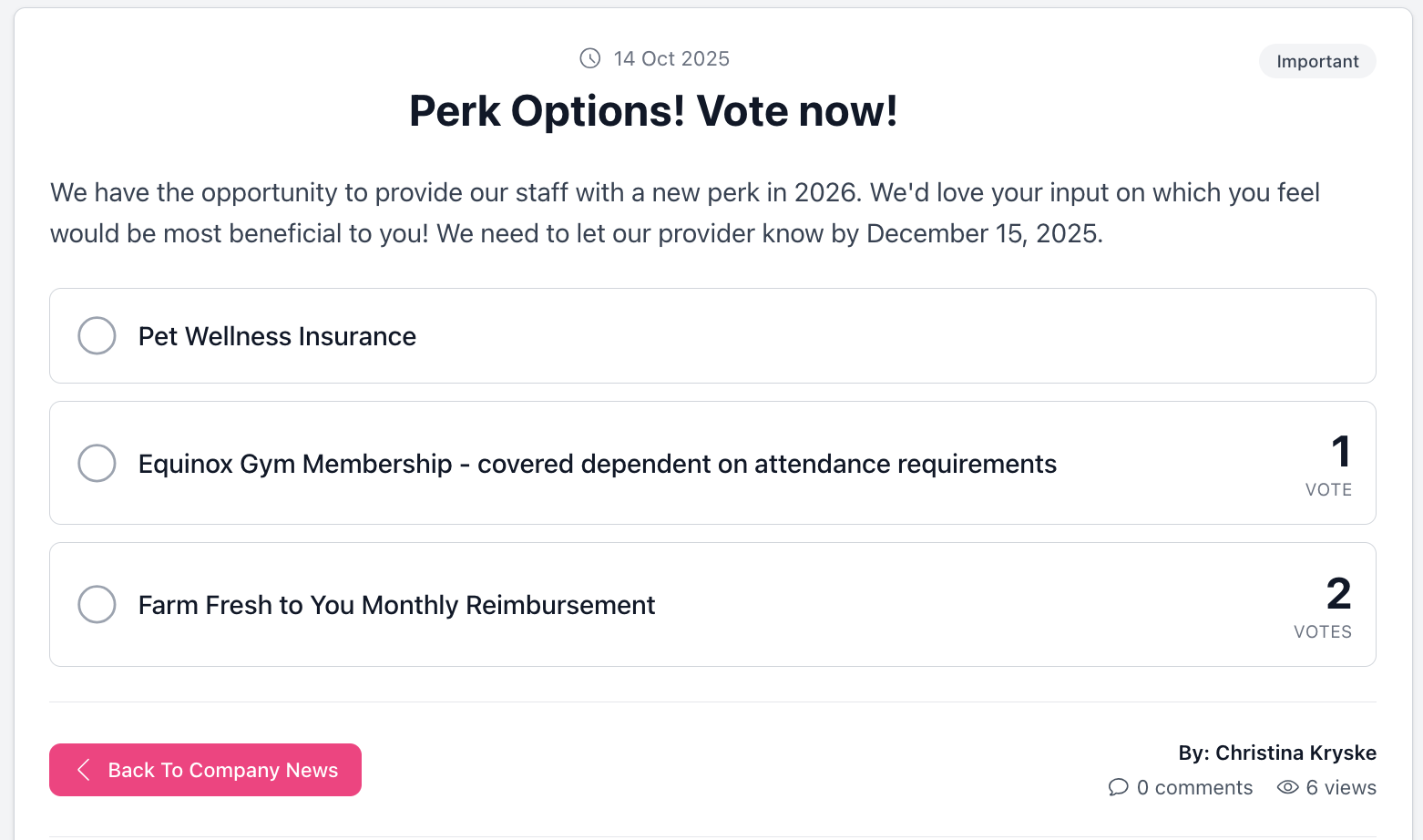The width and height of the screenshot is (1423, 840).
Task: Go Back To Company News
Action: pyautogui.click(x=222, y=770)
